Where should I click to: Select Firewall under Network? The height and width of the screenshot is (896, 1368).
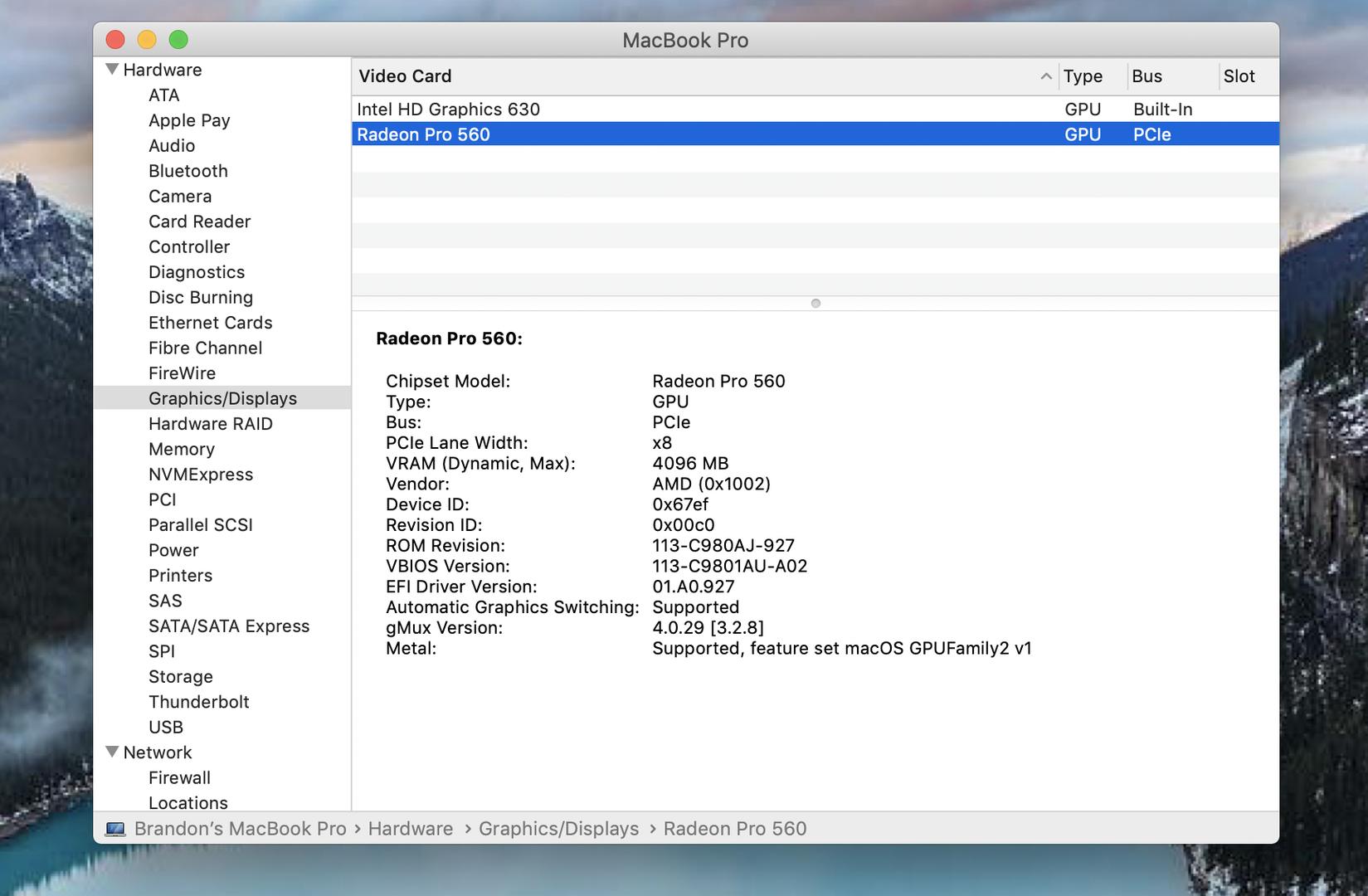[179, 778]
